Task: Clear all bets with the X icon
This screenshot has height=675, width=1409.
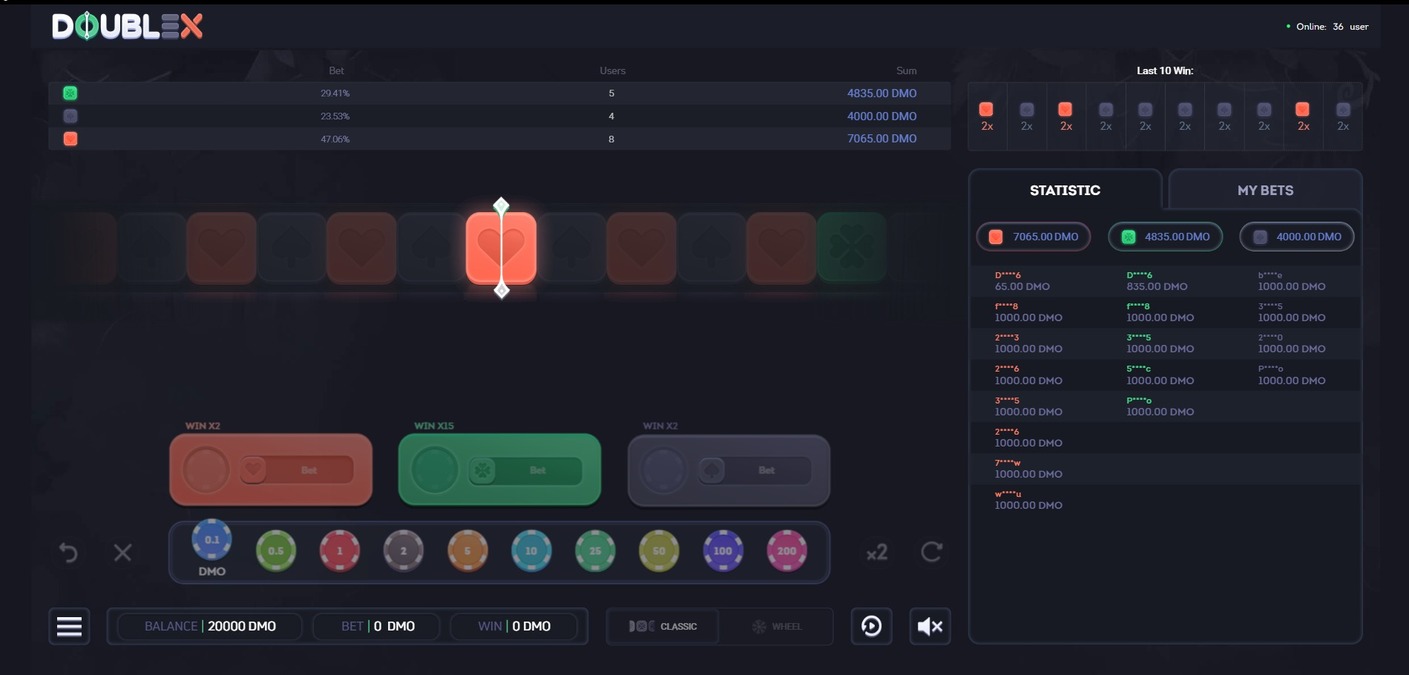Action: 122,551
